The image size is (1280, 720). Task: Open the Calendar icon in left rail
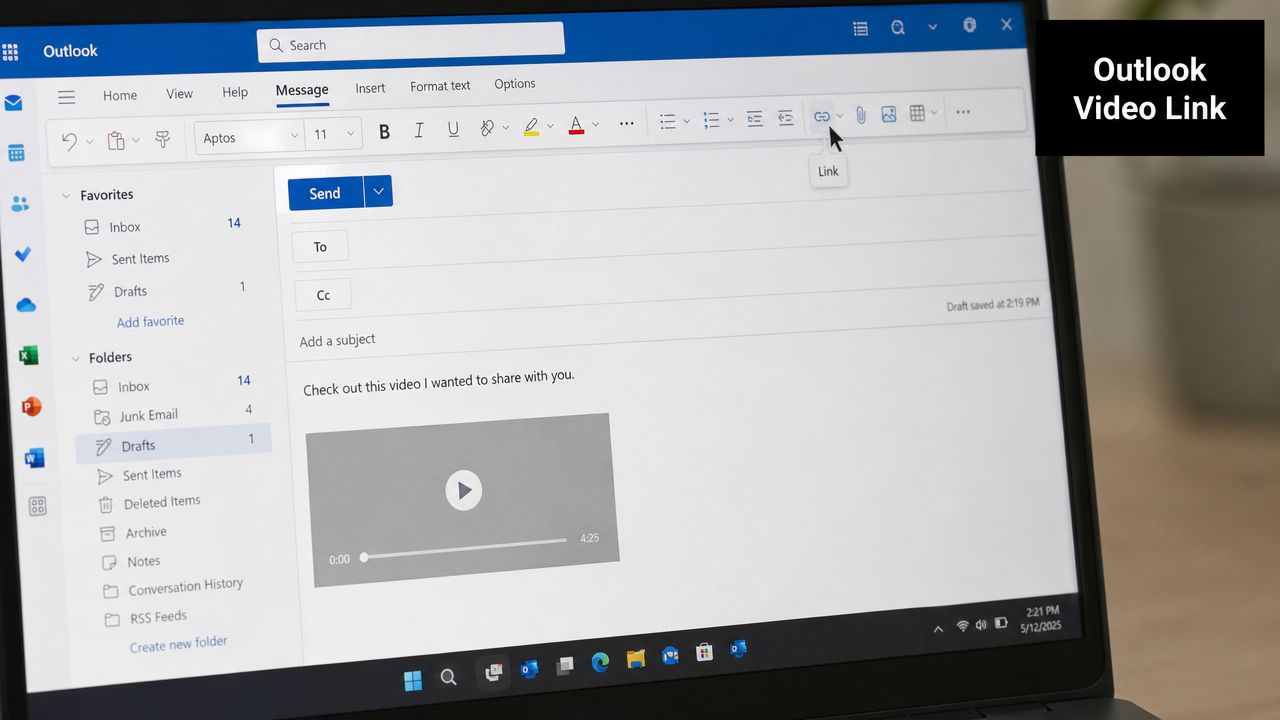(16, 153)
